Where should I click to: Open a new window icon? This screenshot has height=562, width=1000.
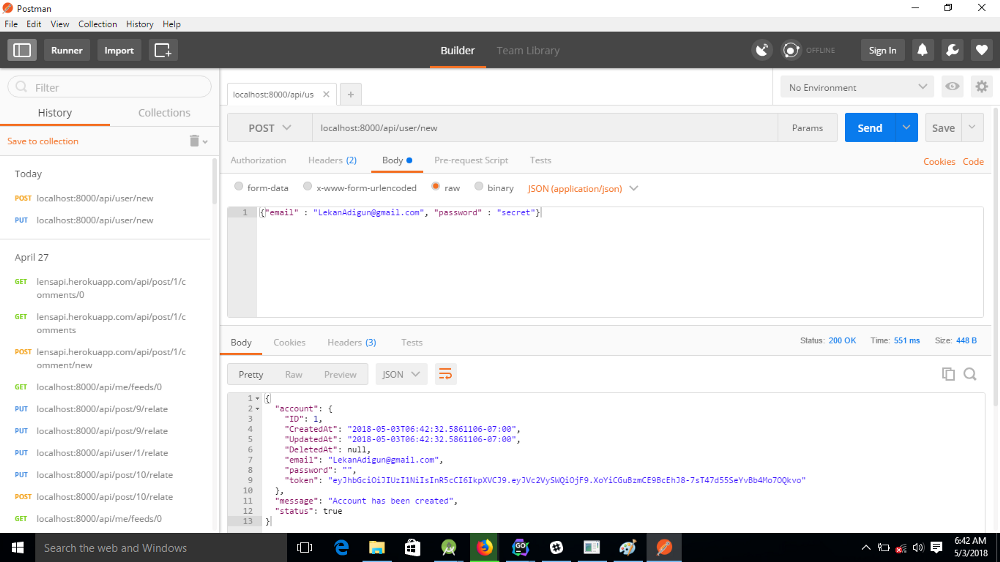(x=163, y=50)
